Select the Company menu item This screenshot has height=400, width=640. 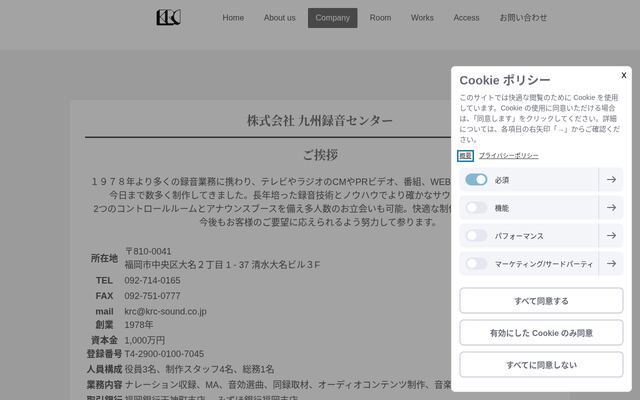click(333, 18)
